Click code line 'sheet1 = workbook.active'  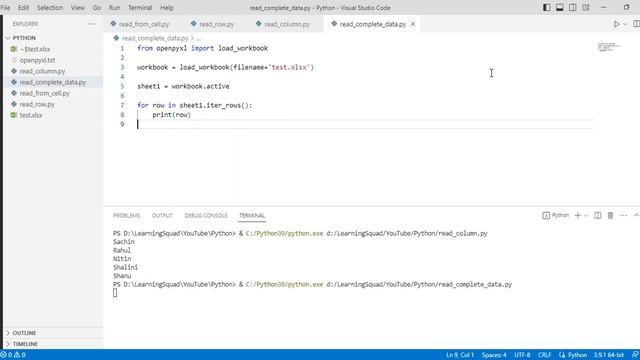pyautogui.click(x=183, y=86)
